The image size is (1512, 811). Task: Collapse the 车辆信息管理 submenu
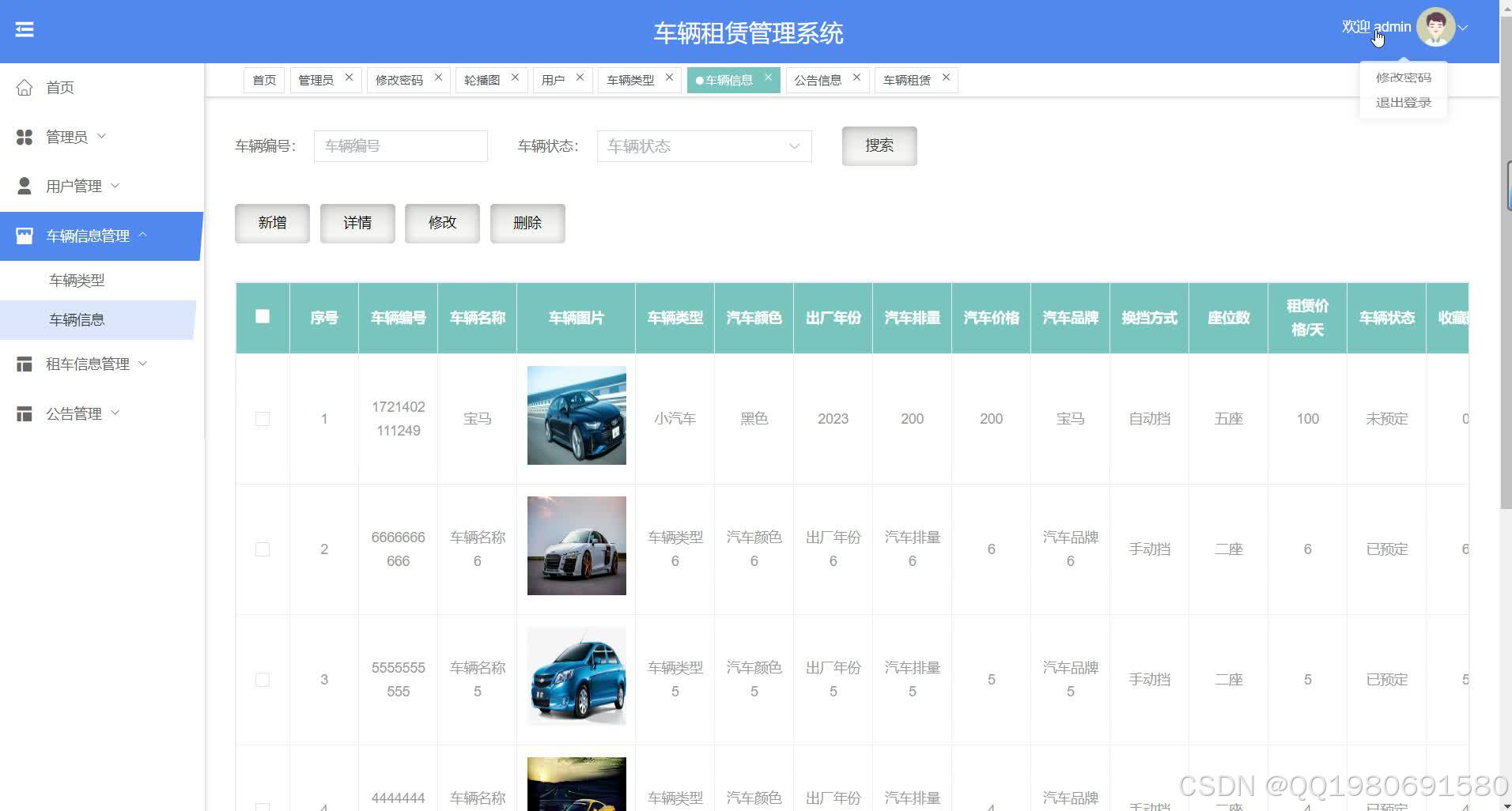click(x=143, y=235)
